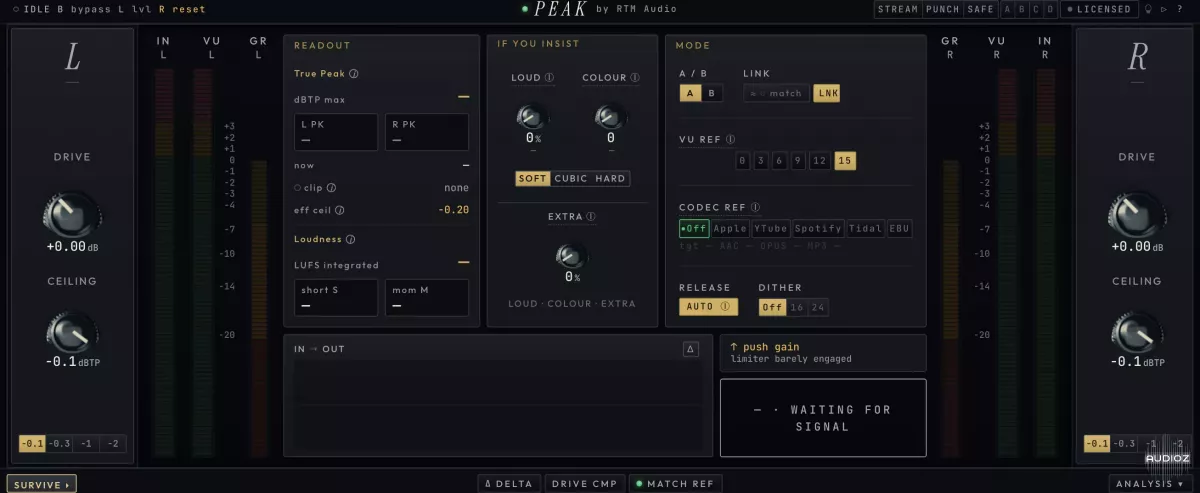
Task: Select SOFT clipping mode
Action: click(533, 178)
